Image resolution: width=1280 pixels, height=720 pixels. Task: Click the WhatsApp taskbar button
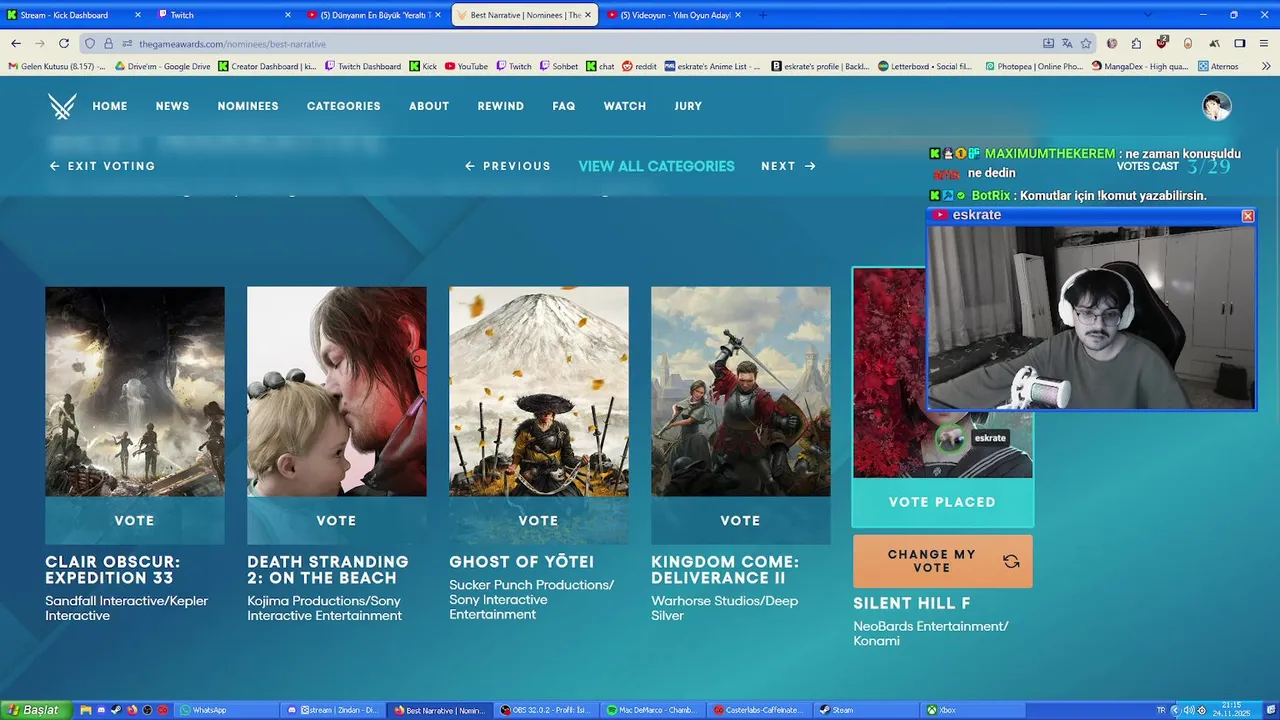[x=227, y=710]
